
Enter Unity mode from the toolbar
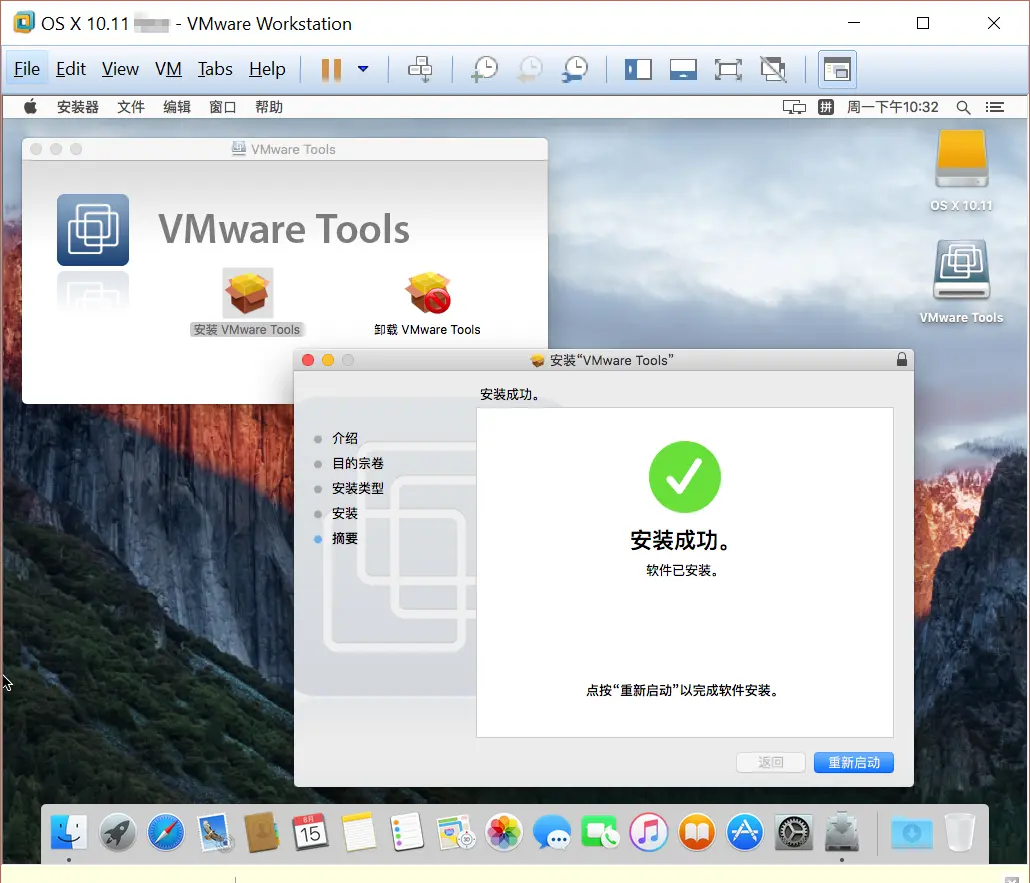click(x=773, y=69)
